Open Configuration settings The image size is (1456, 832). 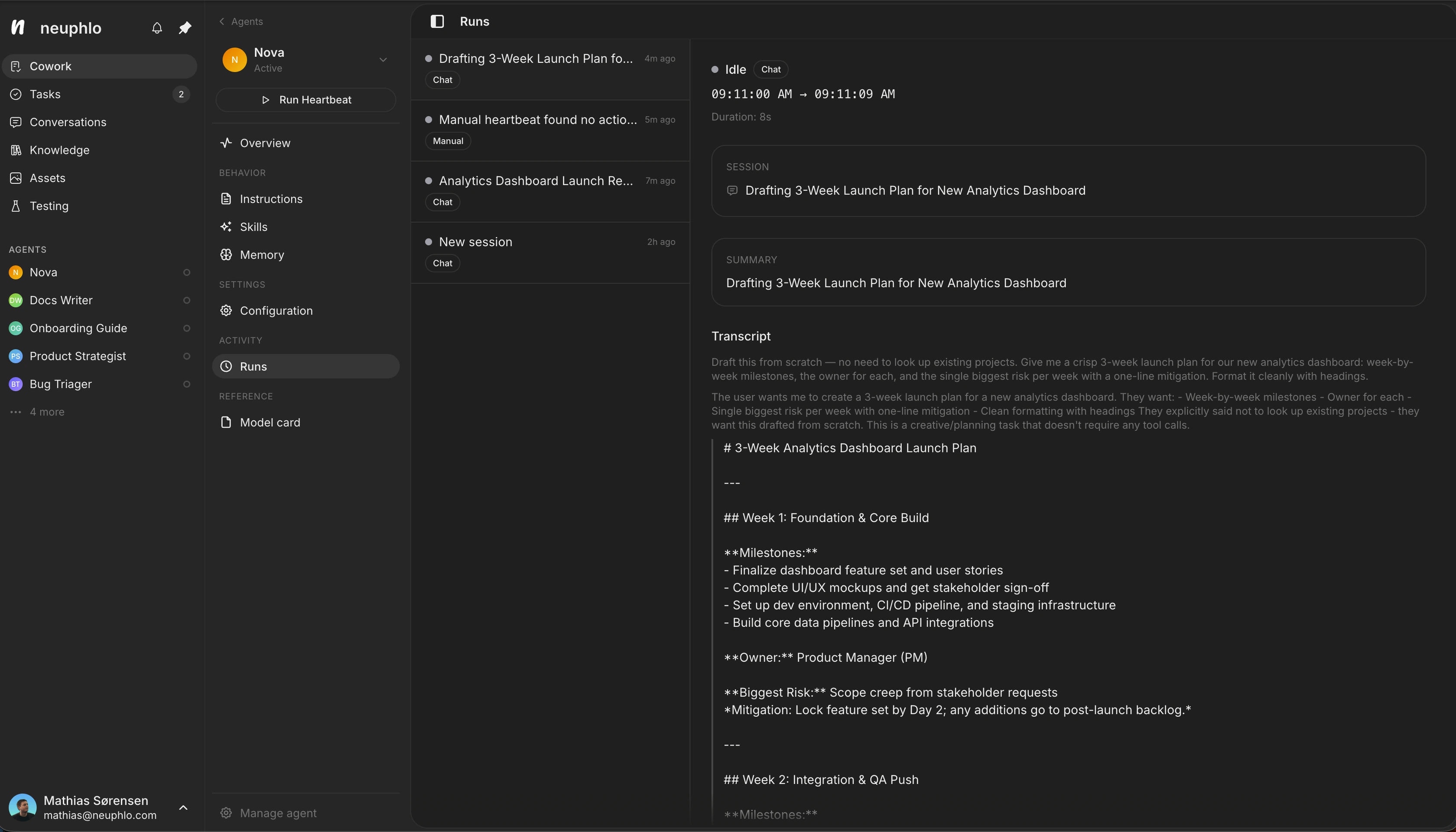[305, 312]
